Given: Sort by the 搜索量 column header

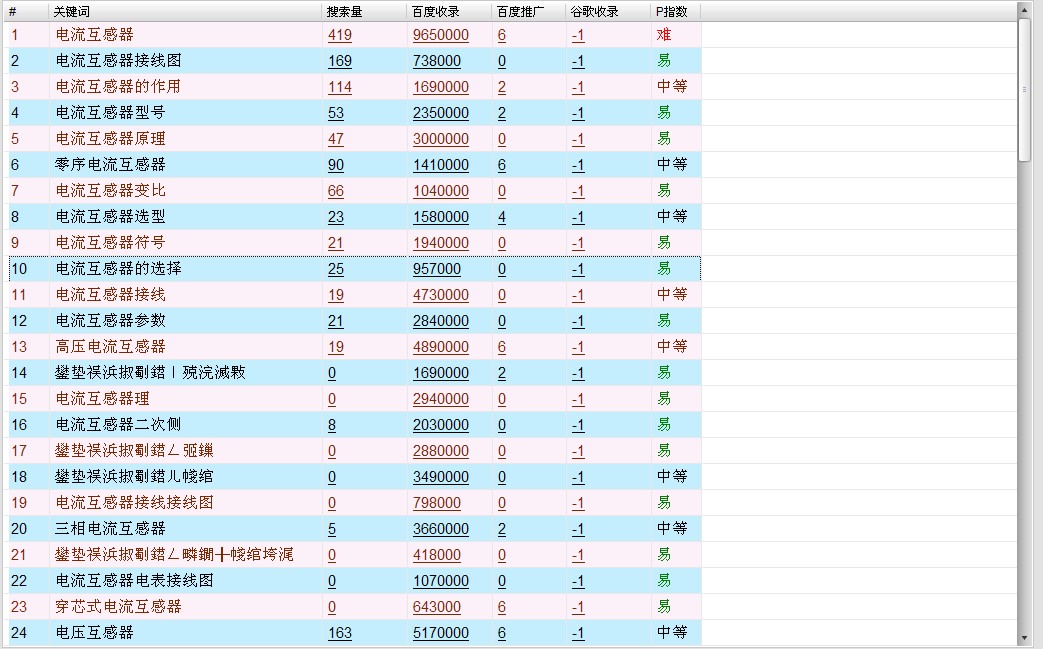Looking at the screenshot, I should click(x=345, y=12).
